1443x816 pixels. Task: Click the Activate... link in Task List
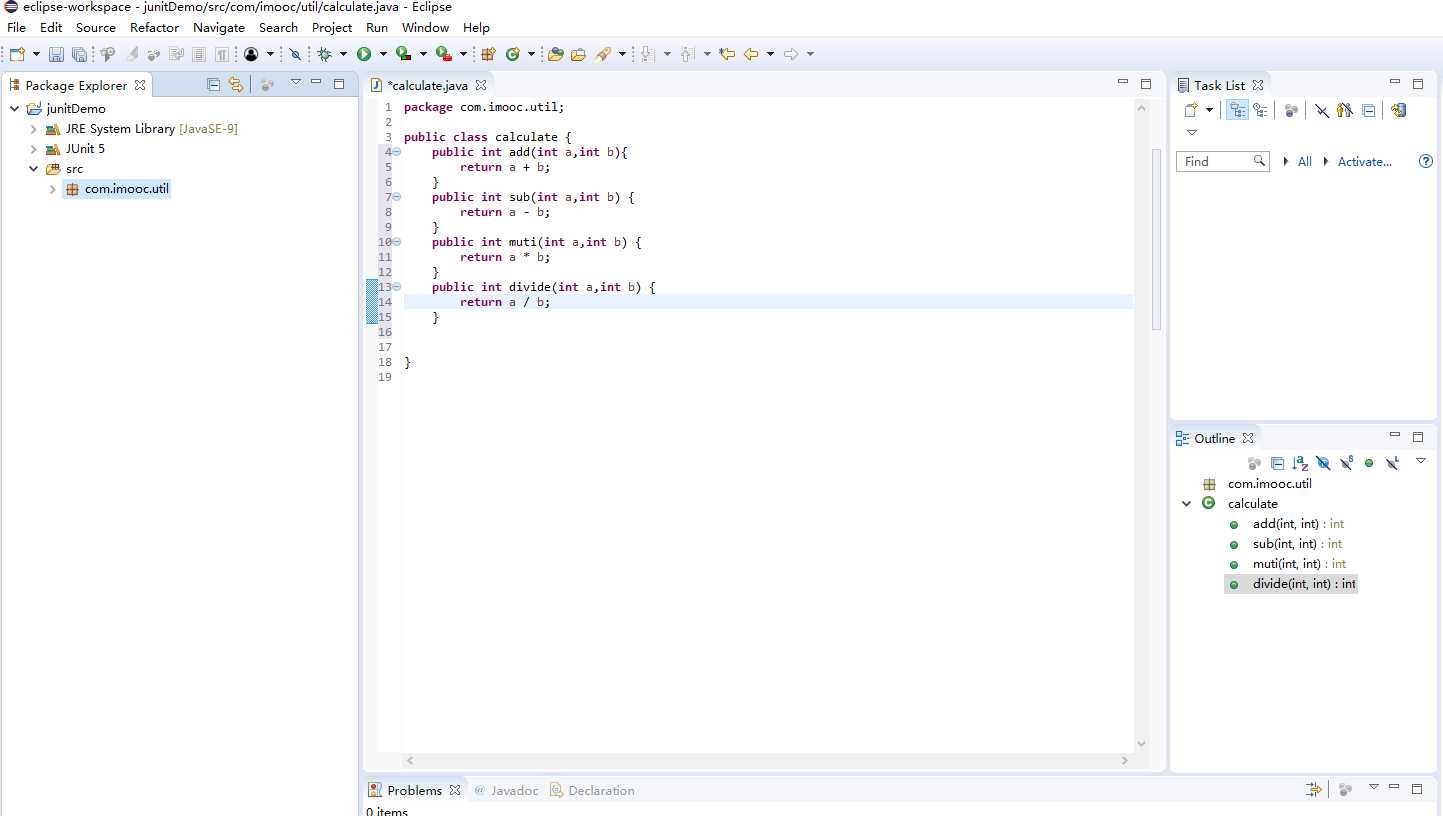pyautogui.click(x=1364, y=161)
